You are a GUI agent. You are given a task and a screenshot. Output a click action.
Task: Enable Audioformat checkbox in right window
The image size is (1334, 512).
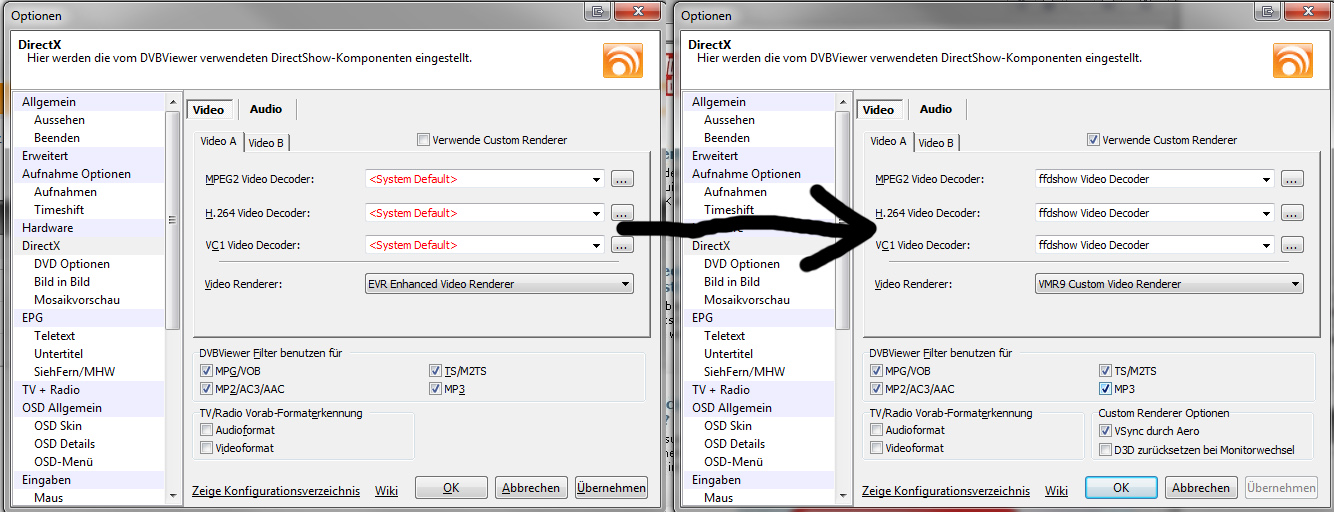[876, 430]
